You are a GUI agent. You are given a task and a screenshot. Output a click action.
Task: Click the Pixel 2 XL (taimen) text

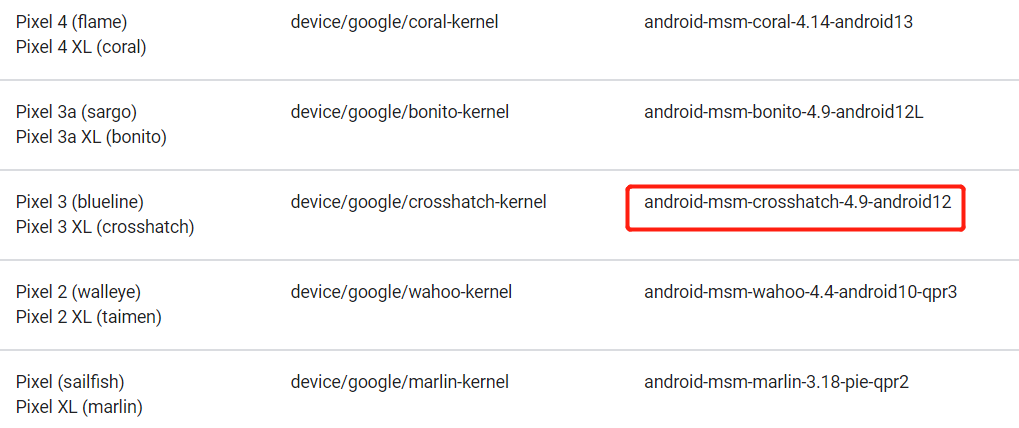click(89, 317)
